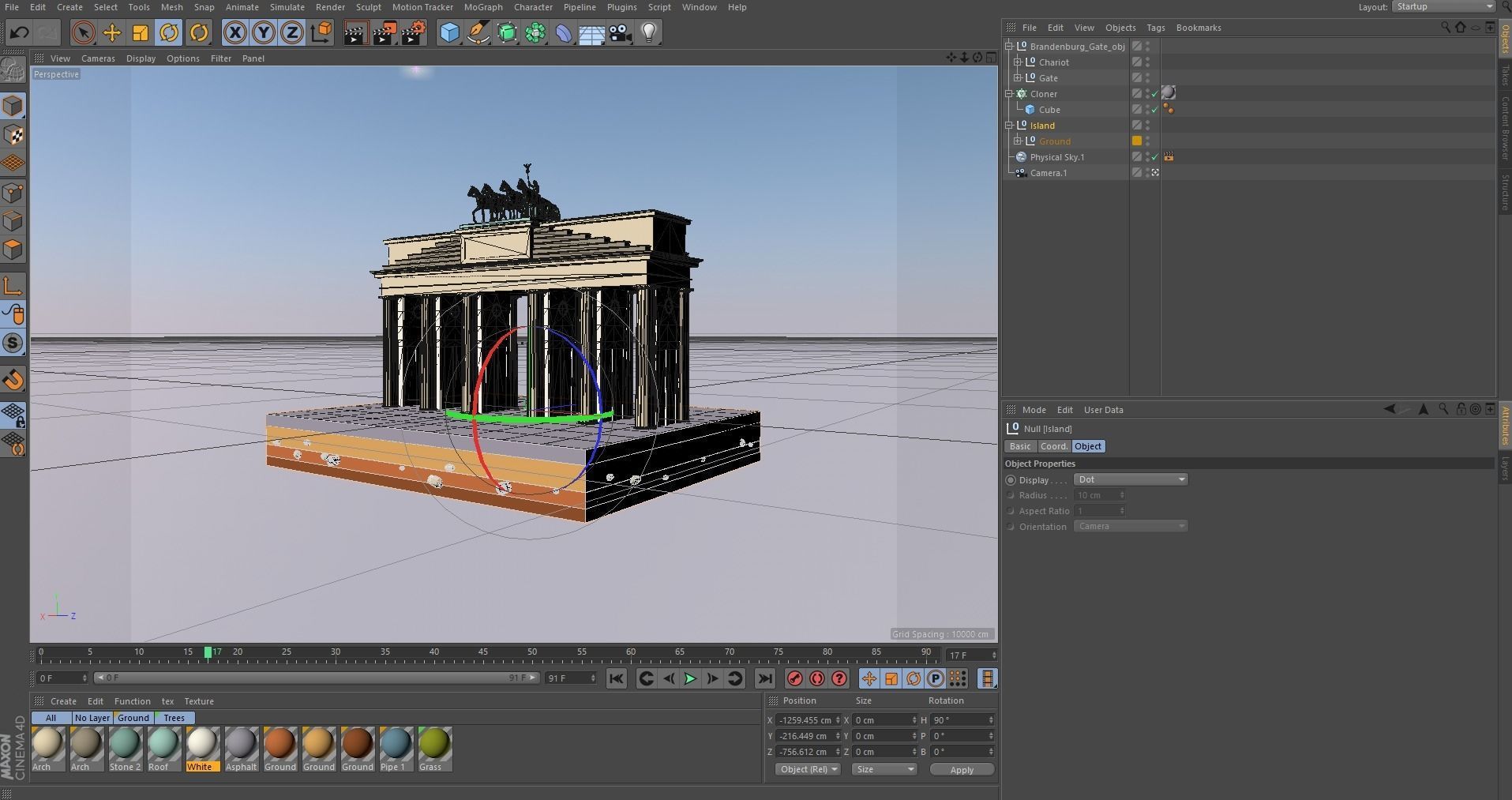Show All materials filter
1512x800 pixels.
(x=51, y=718)
